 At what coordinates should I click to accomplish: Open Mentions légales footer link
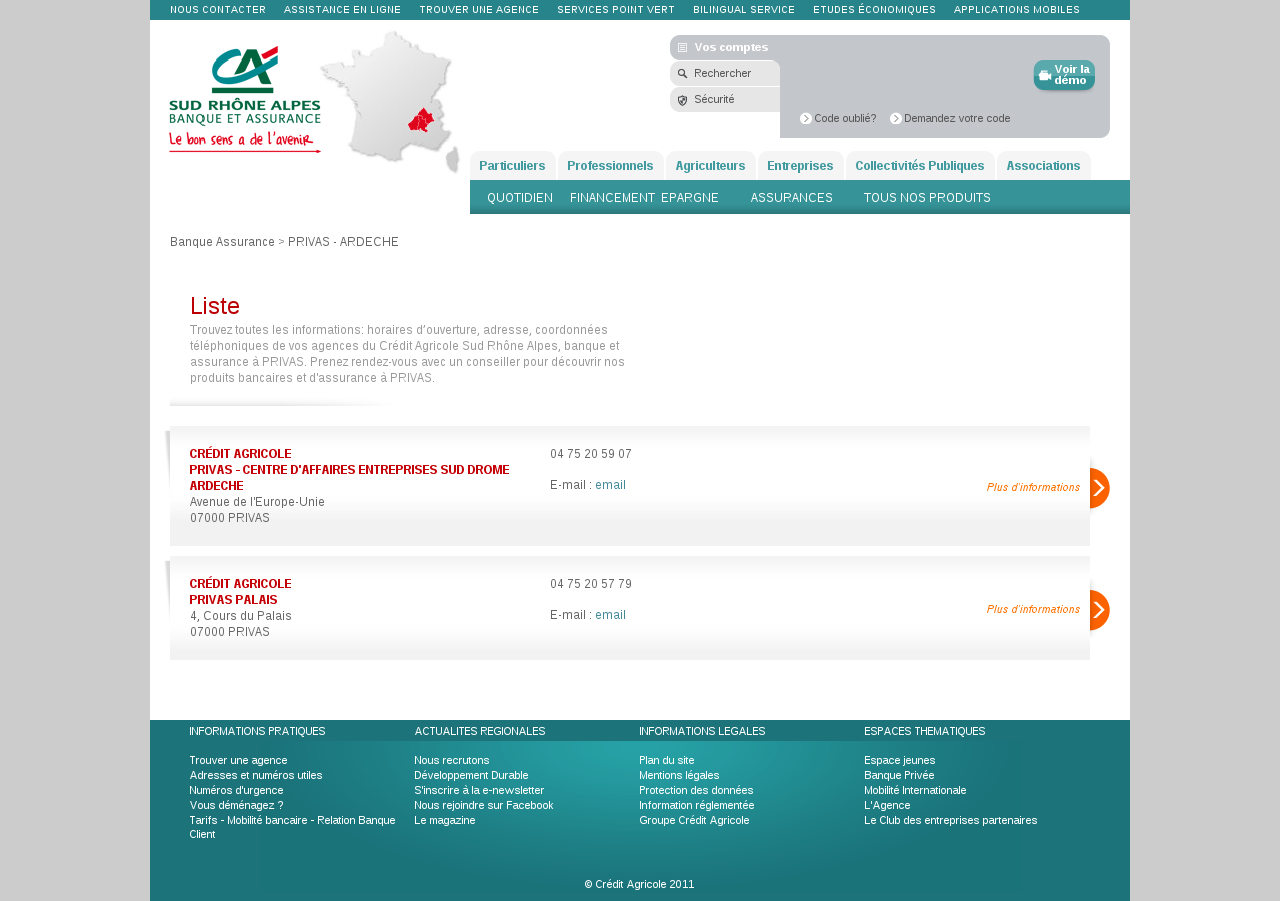(679, 775)
